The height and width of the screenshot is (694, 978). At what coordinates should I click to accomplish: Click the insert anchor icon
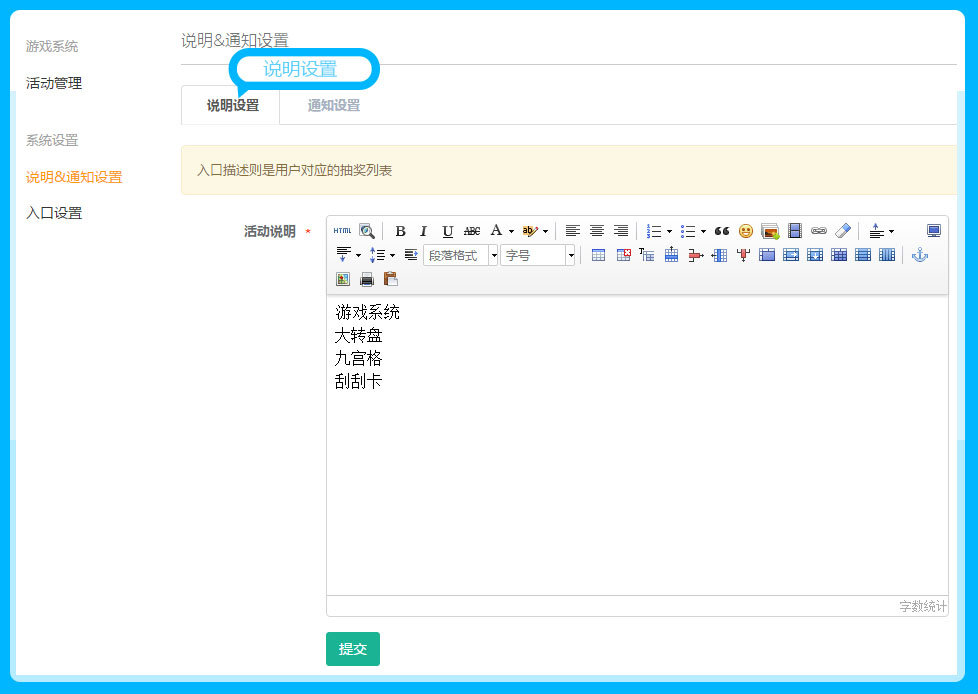pos(920,255)
